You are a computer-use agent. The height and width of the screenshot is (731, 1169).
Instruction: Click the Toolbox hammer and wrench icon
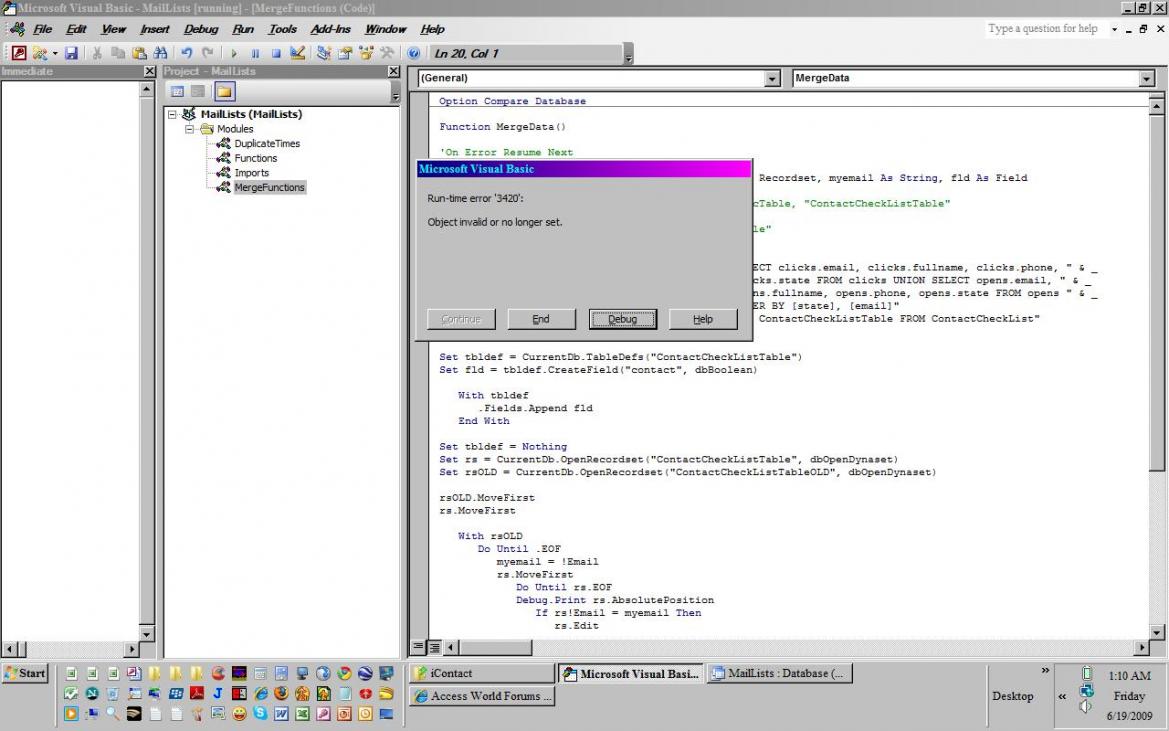387,53
